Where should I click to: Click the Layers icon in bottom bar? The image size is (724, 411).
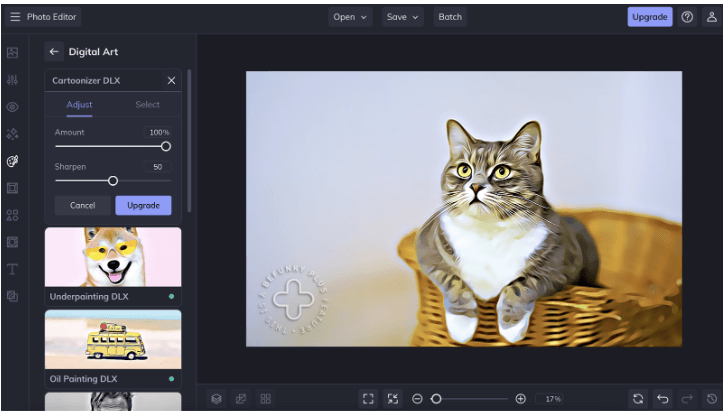[x=216, y=398]
